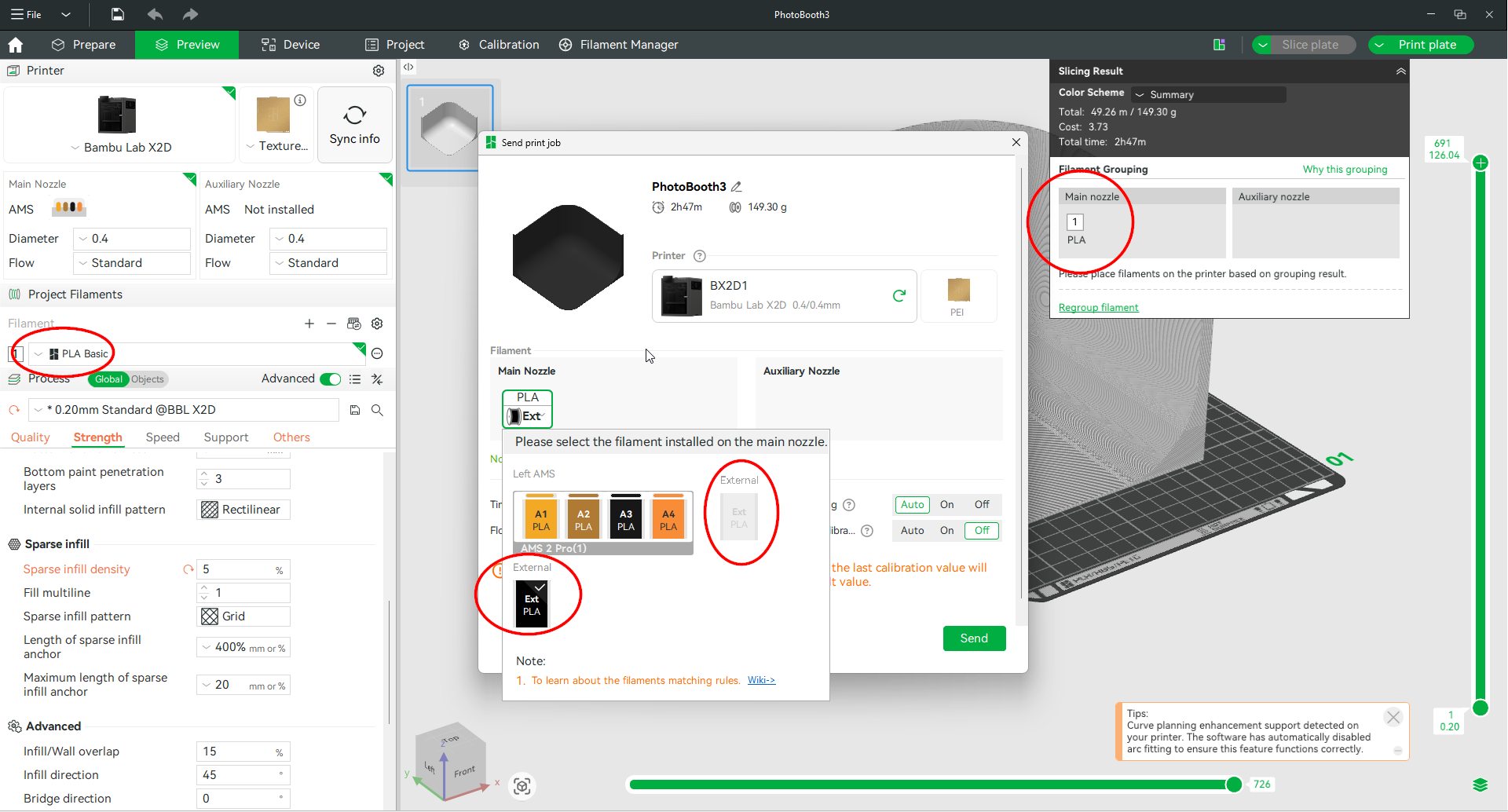Click Regroup filament link

coord(1098,308)
